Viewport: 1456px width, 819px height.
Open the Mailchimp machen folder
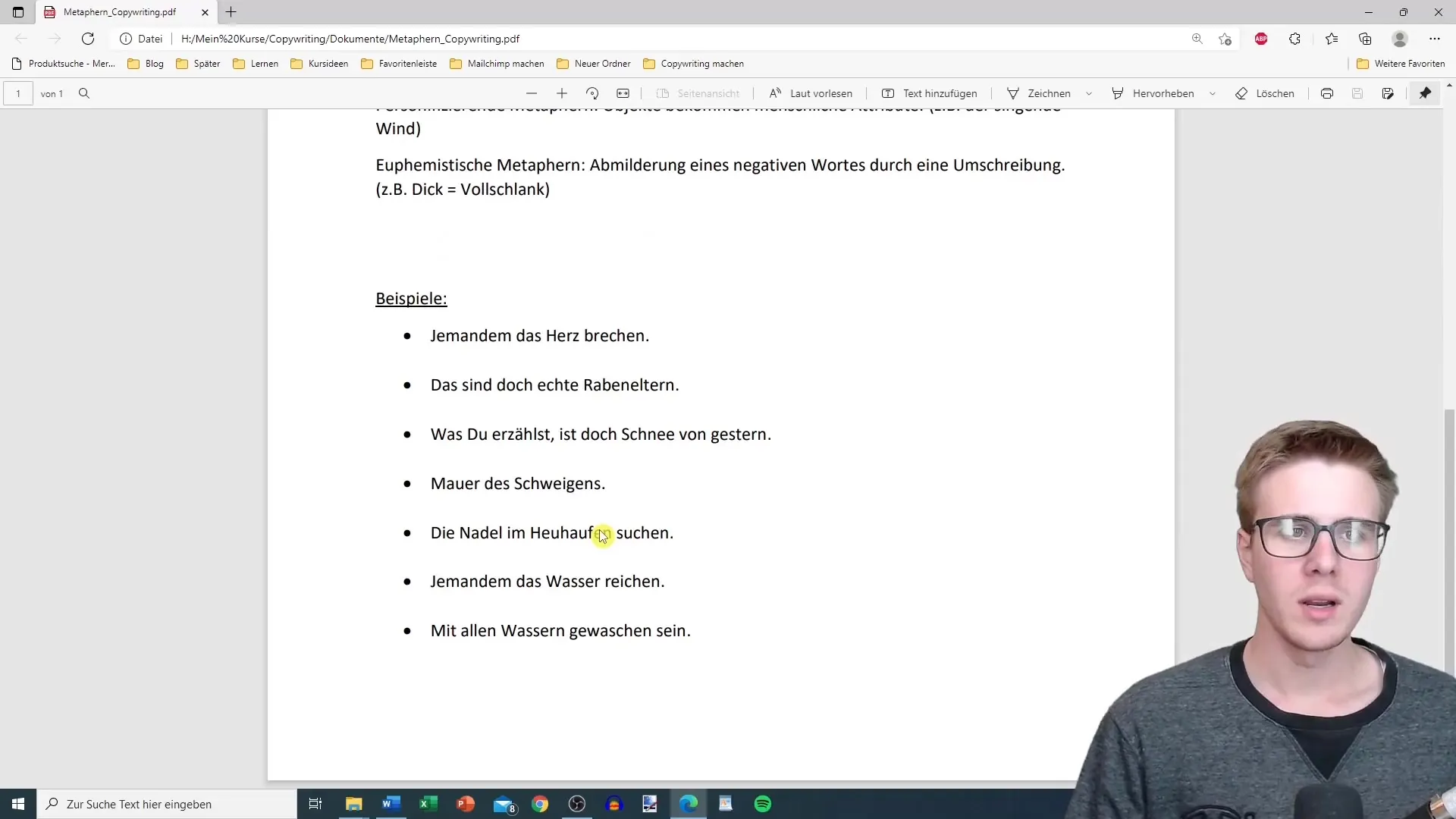497,64
